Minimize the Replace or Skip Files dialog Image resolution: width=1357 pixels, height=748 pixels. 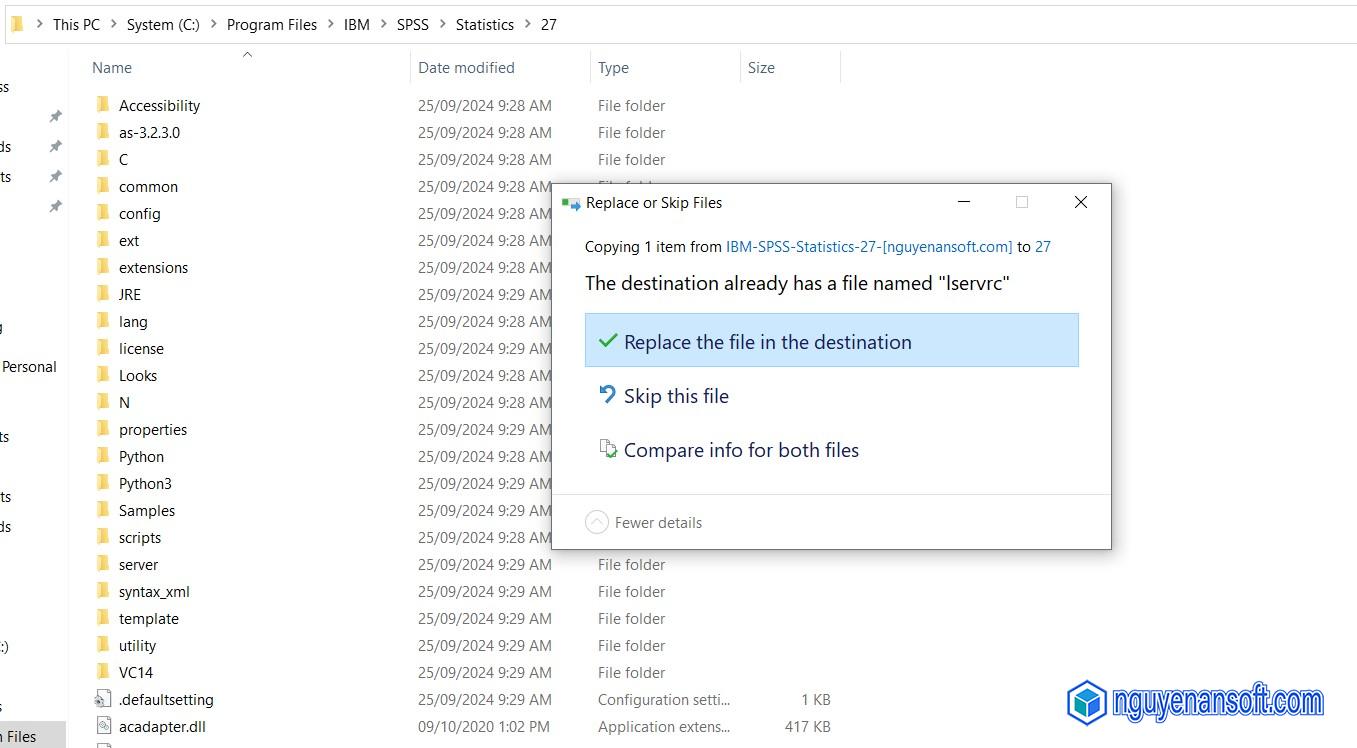pyautogui.click(x=964, y=202)
